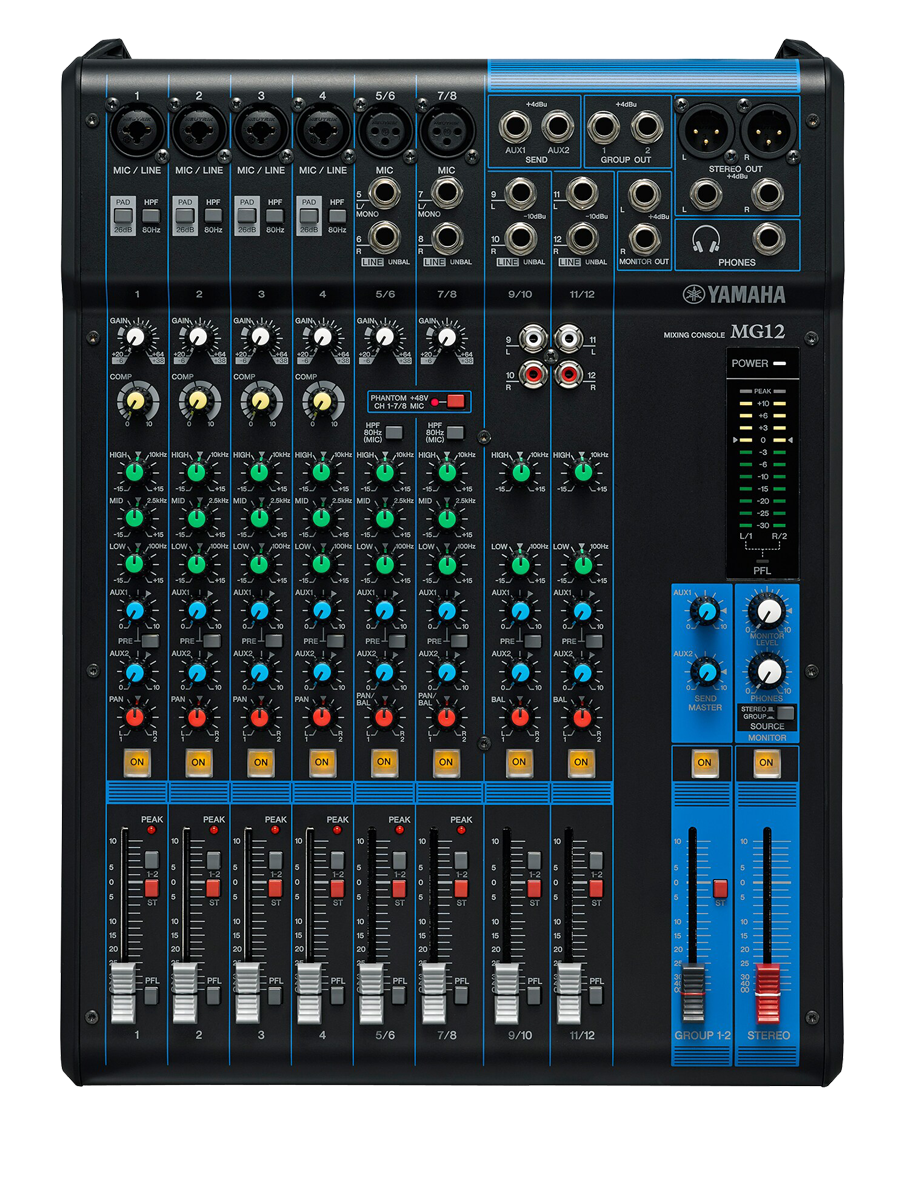Screen dimensions: 900x1200
Task: Click the AUX1 SEND MASTER knob
Action: [707, 611]
